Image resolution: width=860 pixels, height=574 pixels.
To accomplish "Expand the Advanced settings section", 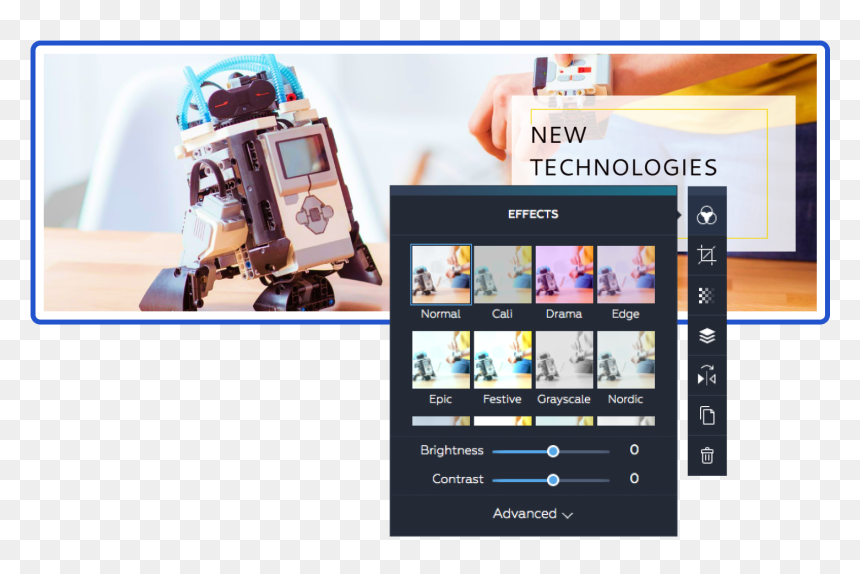I will click(x=533, y=514).
